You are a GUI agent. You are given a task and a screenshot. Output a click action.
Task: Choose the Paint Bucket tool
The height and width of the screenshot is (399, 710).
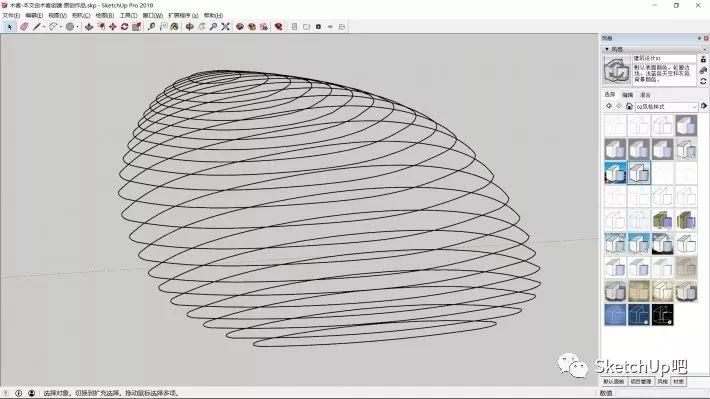pyautogui.click(x=174, y=27)
